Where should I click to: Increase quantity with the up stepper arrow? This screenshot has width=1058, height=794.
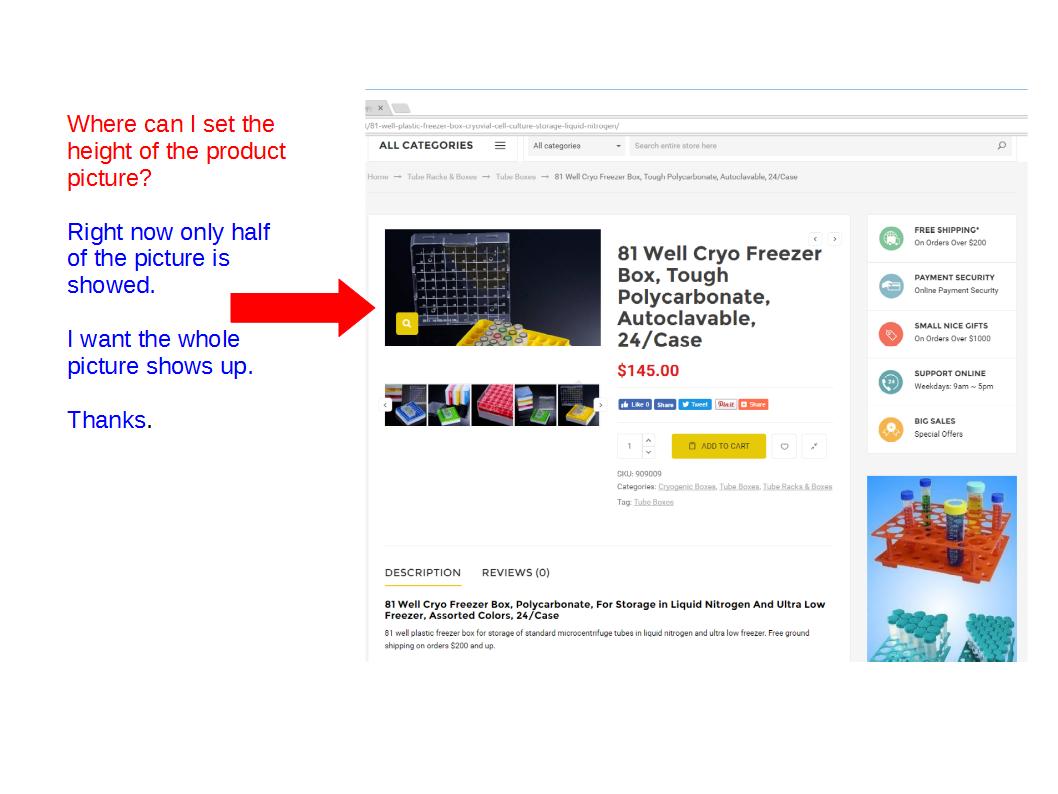[x=648, y=440]
